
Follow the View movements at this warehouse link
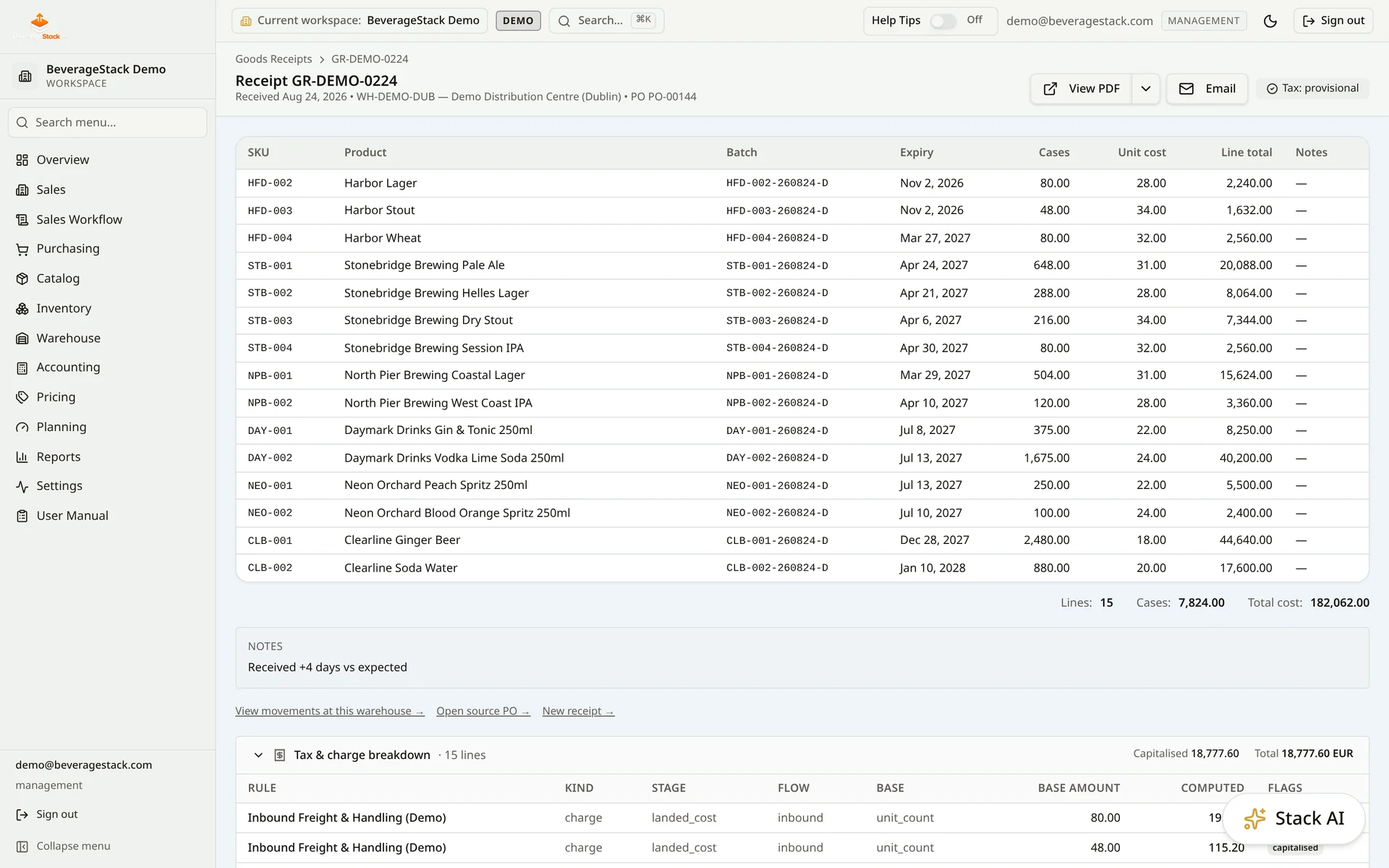tap(329, 711)
